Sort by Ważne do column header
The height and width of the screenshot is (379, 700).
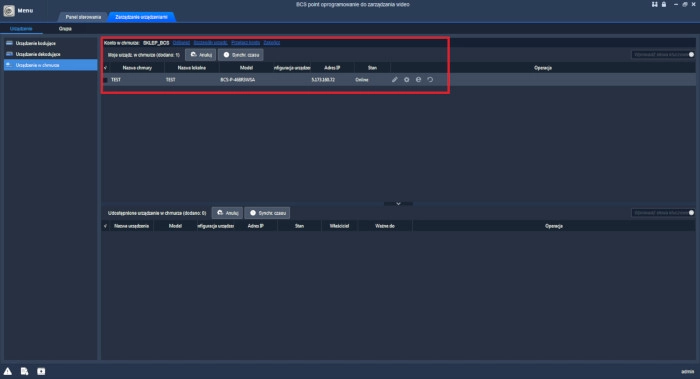[x=385, y=226]
